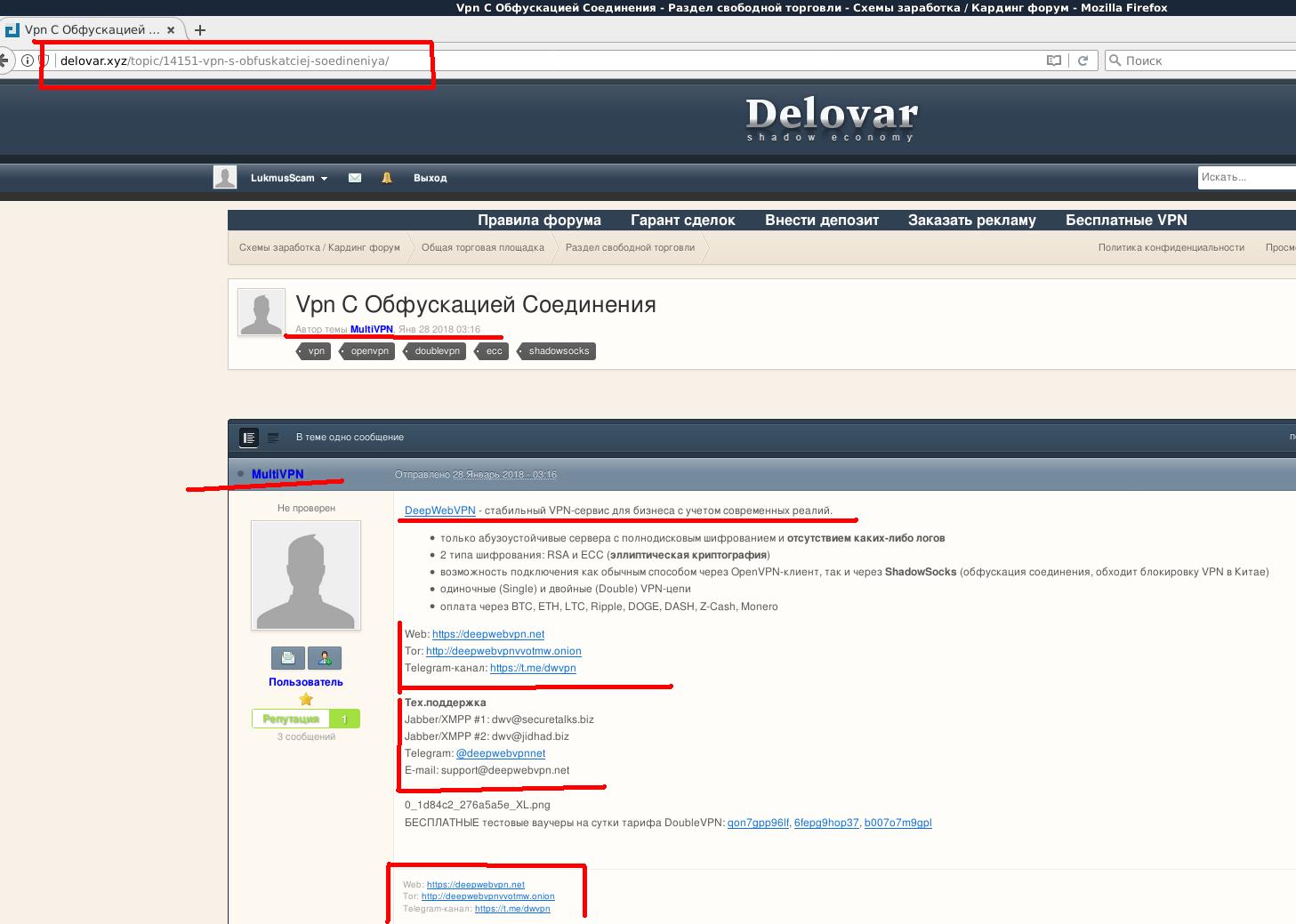Screen dimensions: 1296x924
Task: Open DeepWebVPN link in post text
Action: click(440, 510)
